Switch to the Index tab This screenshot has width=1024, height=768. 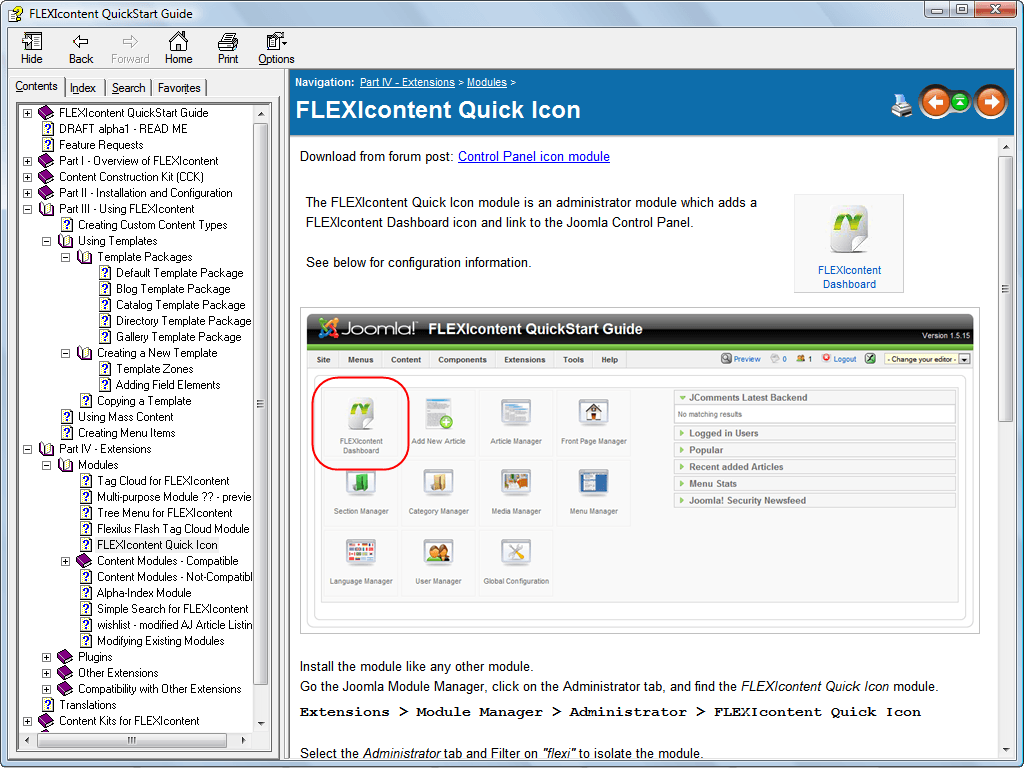83,88
